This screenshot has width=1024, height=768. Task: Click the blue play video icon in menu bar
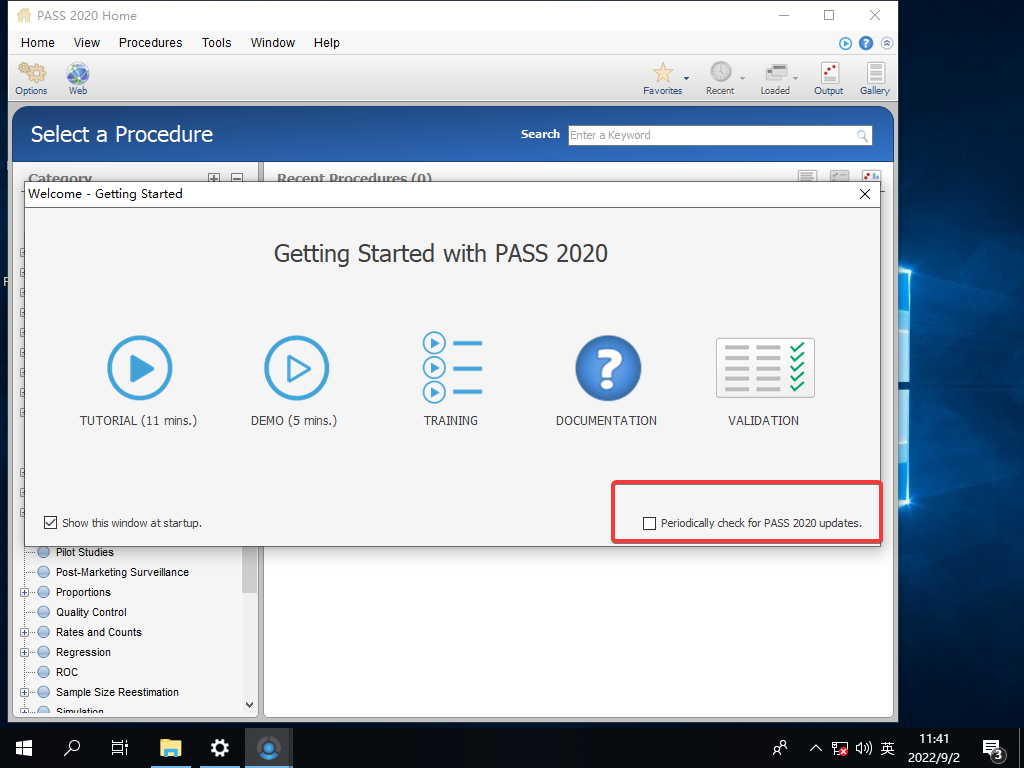coord(845,43)
